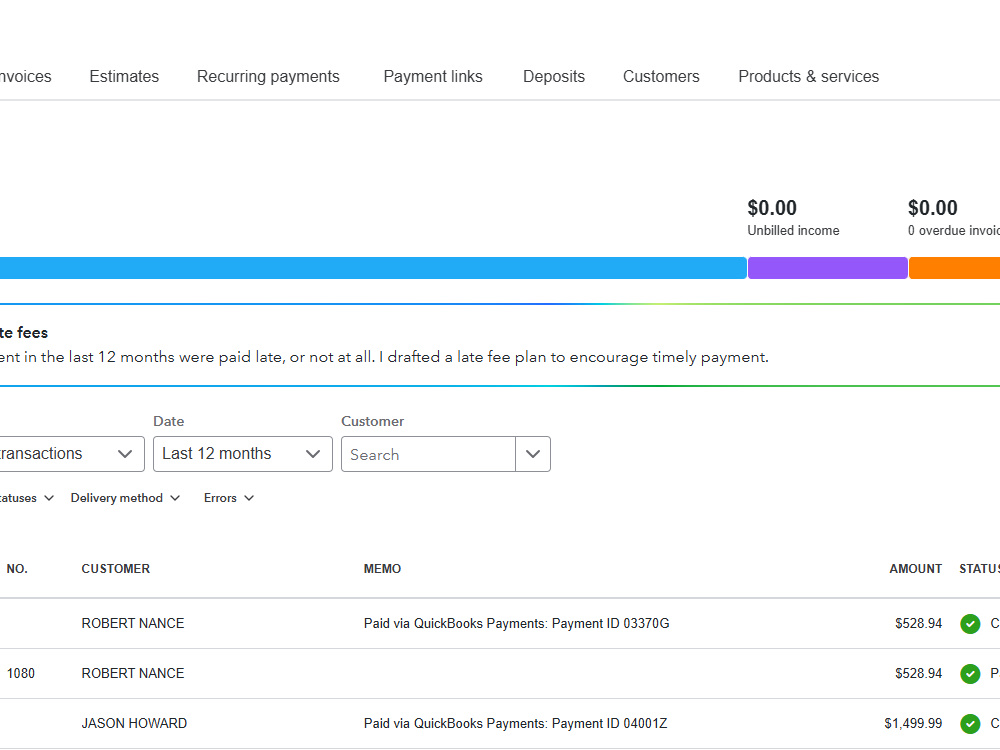This screenshot has height=750, width=1000.
Task: Click $528.94 amount in invoice 1080 row
Action: pos(918,673)
